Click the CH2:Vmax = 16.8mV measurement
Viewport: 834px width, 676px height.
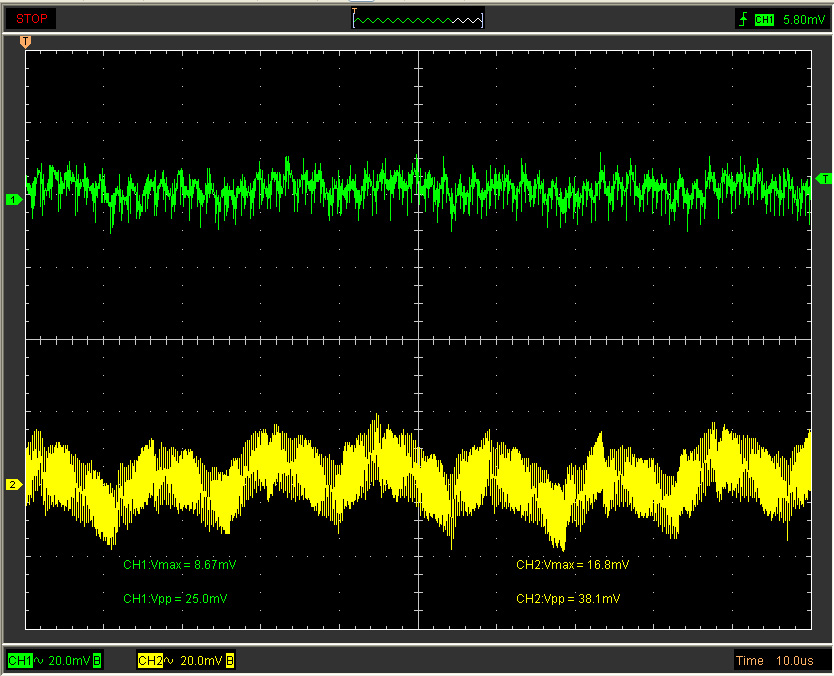coord(572,564)
